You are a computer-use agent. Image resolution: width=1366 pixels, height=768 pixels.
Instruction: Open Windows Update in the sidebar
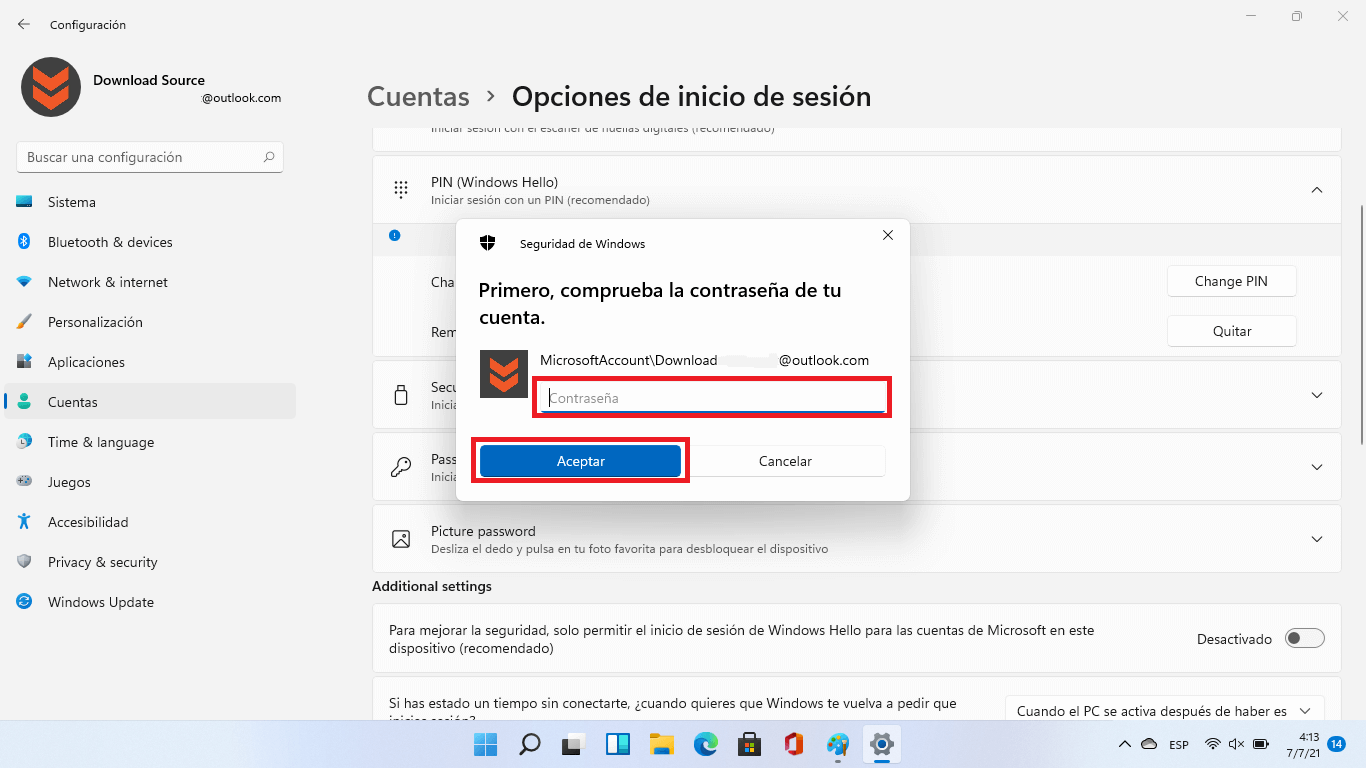click(150, 602)
